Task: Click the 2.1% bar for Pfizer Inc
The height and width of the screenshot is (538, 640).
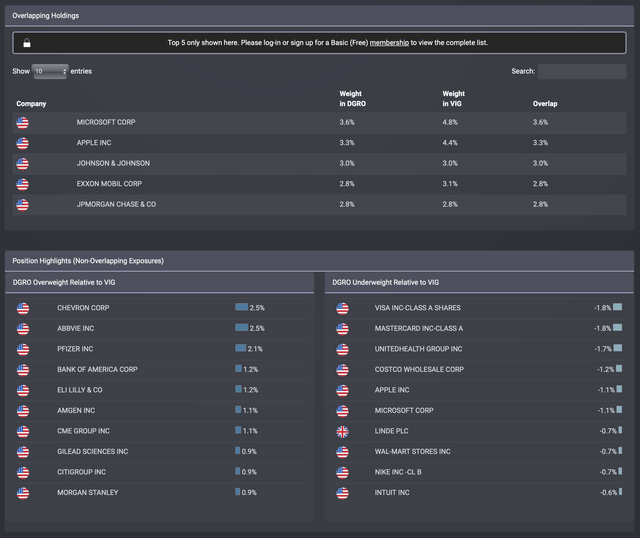Action: point(240,348)
